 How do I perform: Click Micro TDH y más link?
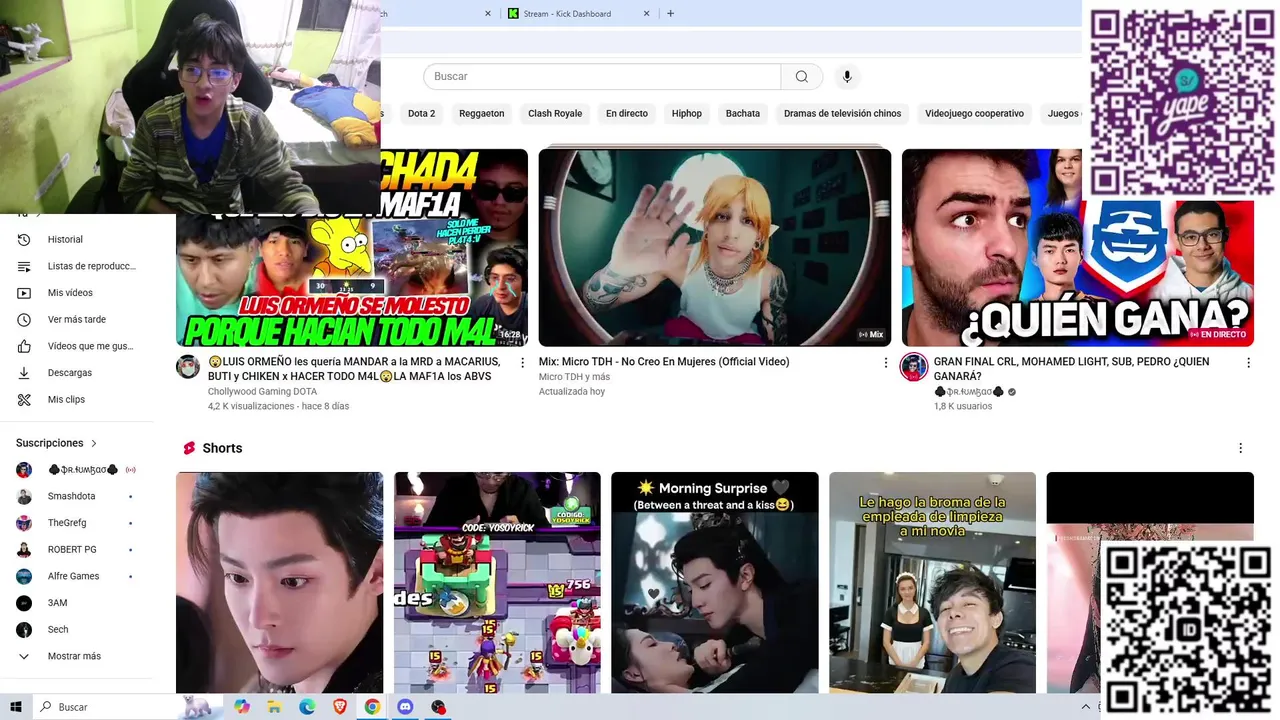(x=574, y=377)
